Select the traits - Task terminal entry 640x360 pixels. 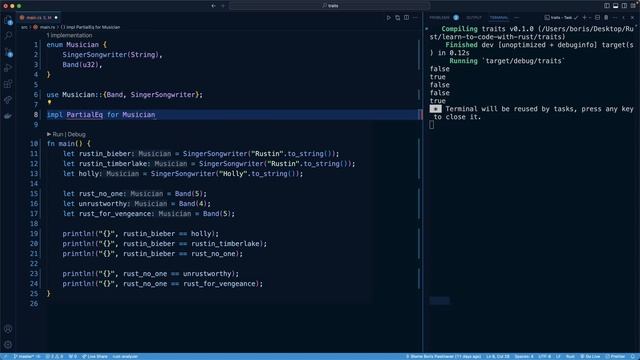pyautogui.click(x=561, y=18)
